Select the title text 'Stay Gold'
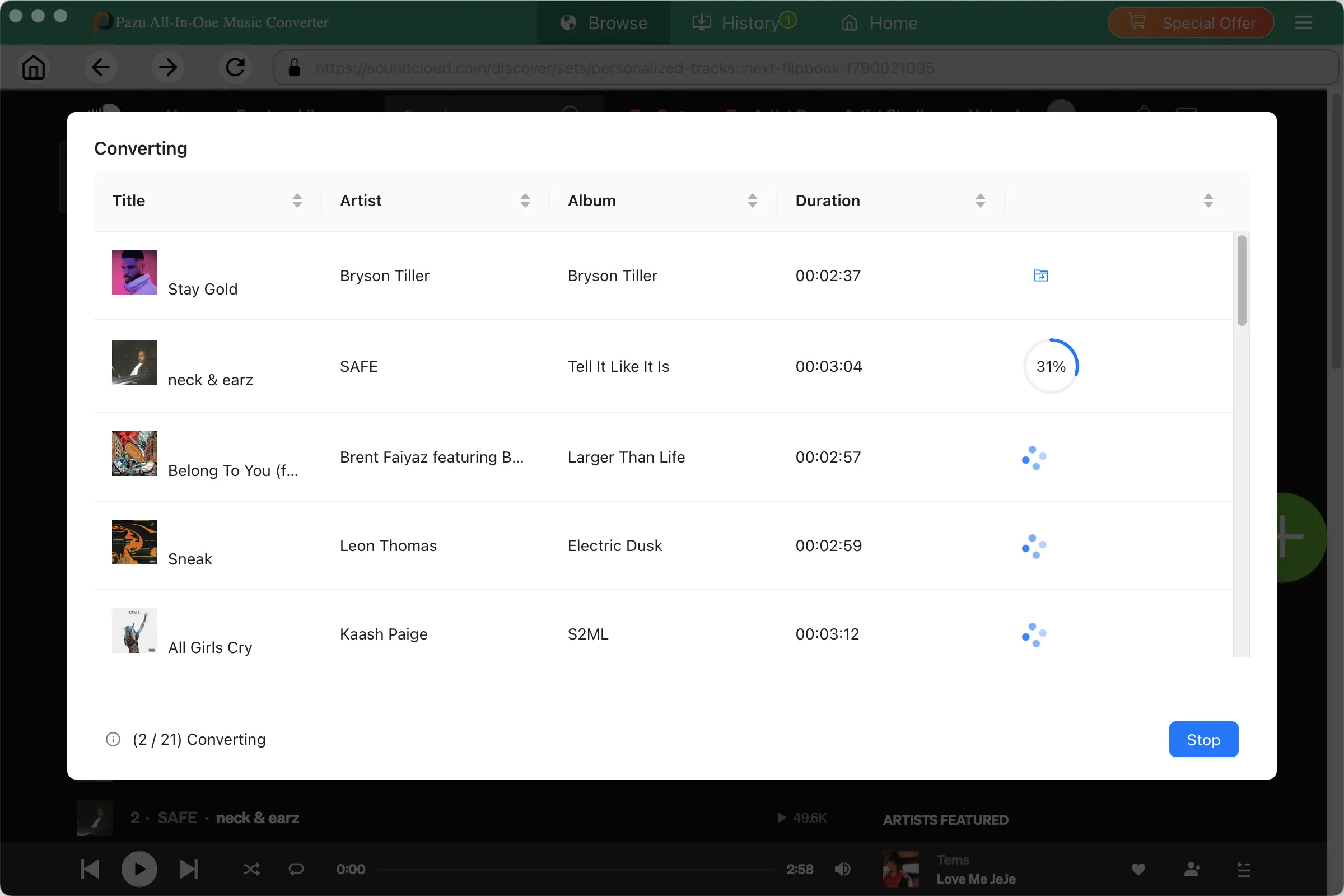Viewport: 1344px width, 896px height. click(x=203, y=289)
